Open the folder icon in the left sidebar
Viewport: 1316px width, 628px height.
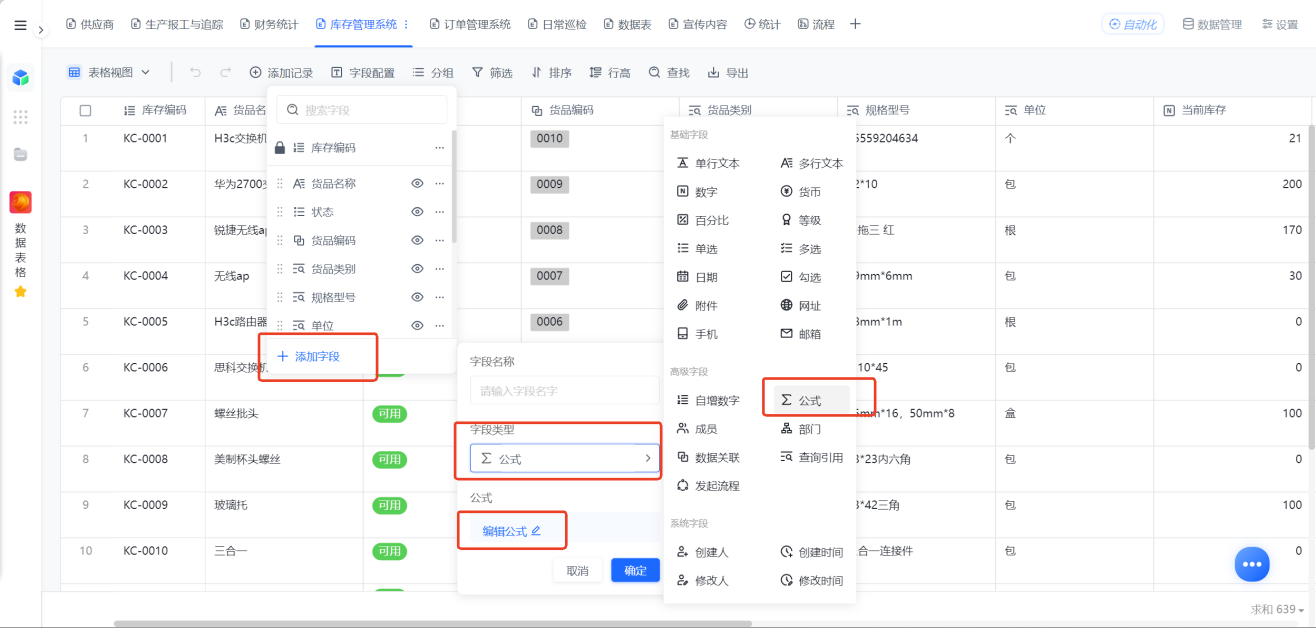[x=21, y=154]
